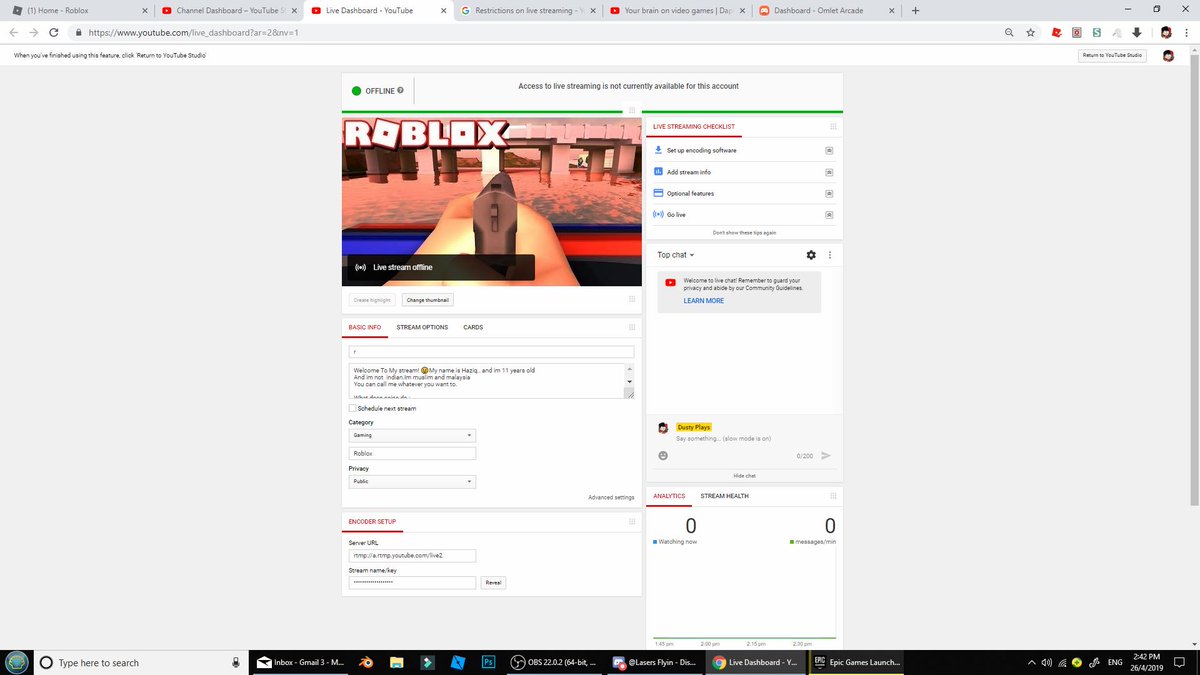Select the Analytics tab

669,496
